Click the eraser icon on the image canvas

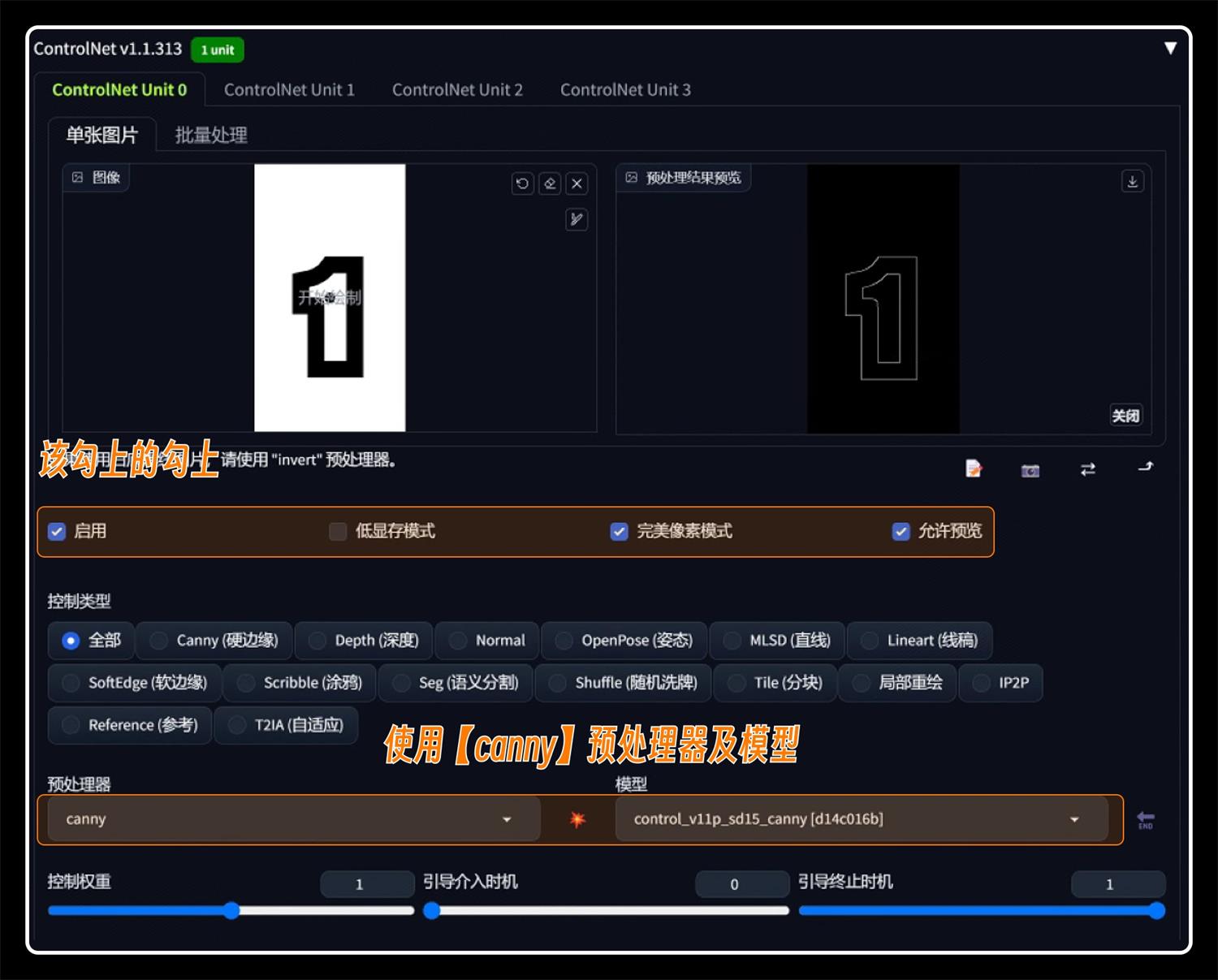click(x=550, y=183)
